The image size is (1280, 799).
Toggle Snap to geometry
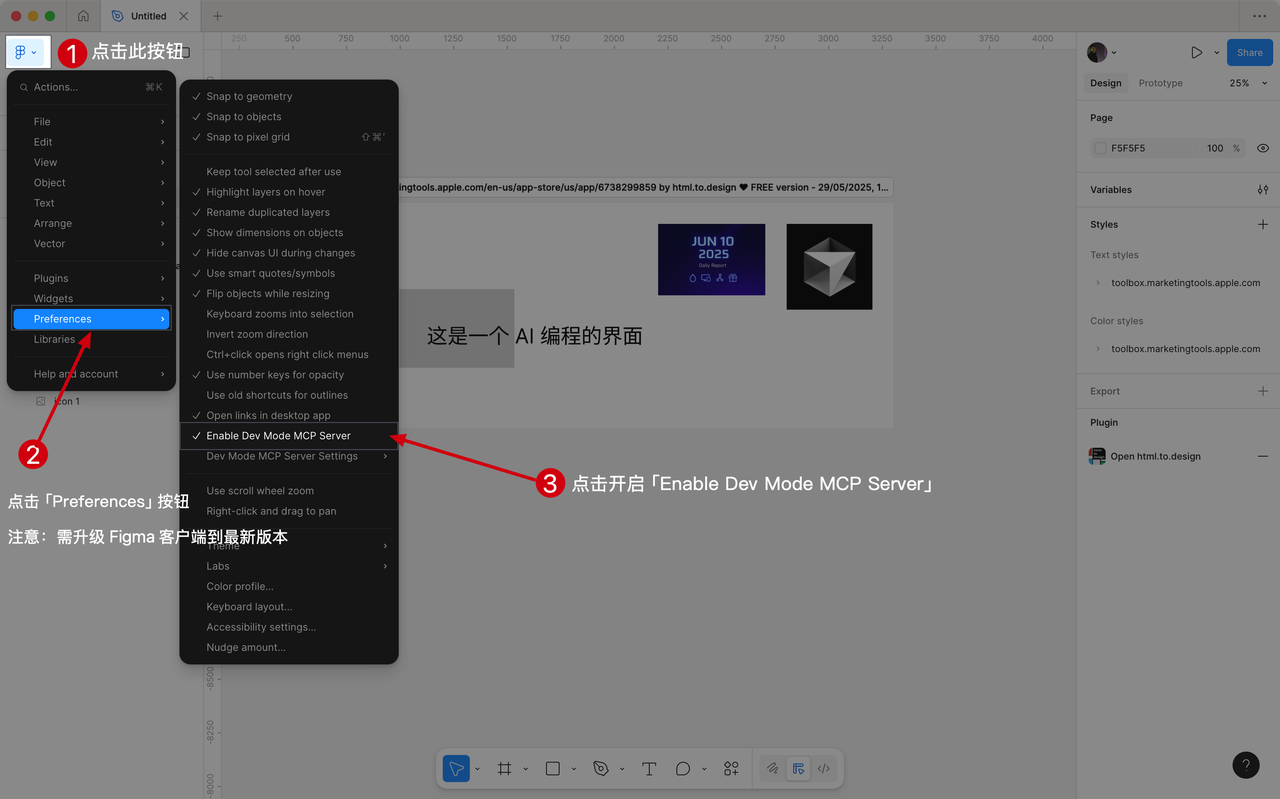(x=289, y=96)
